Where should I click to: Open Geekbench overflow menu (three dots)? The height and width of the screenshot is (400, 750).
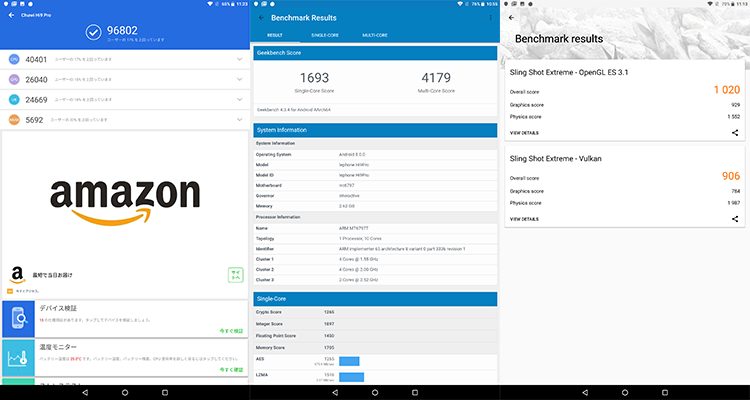point(490,18)
